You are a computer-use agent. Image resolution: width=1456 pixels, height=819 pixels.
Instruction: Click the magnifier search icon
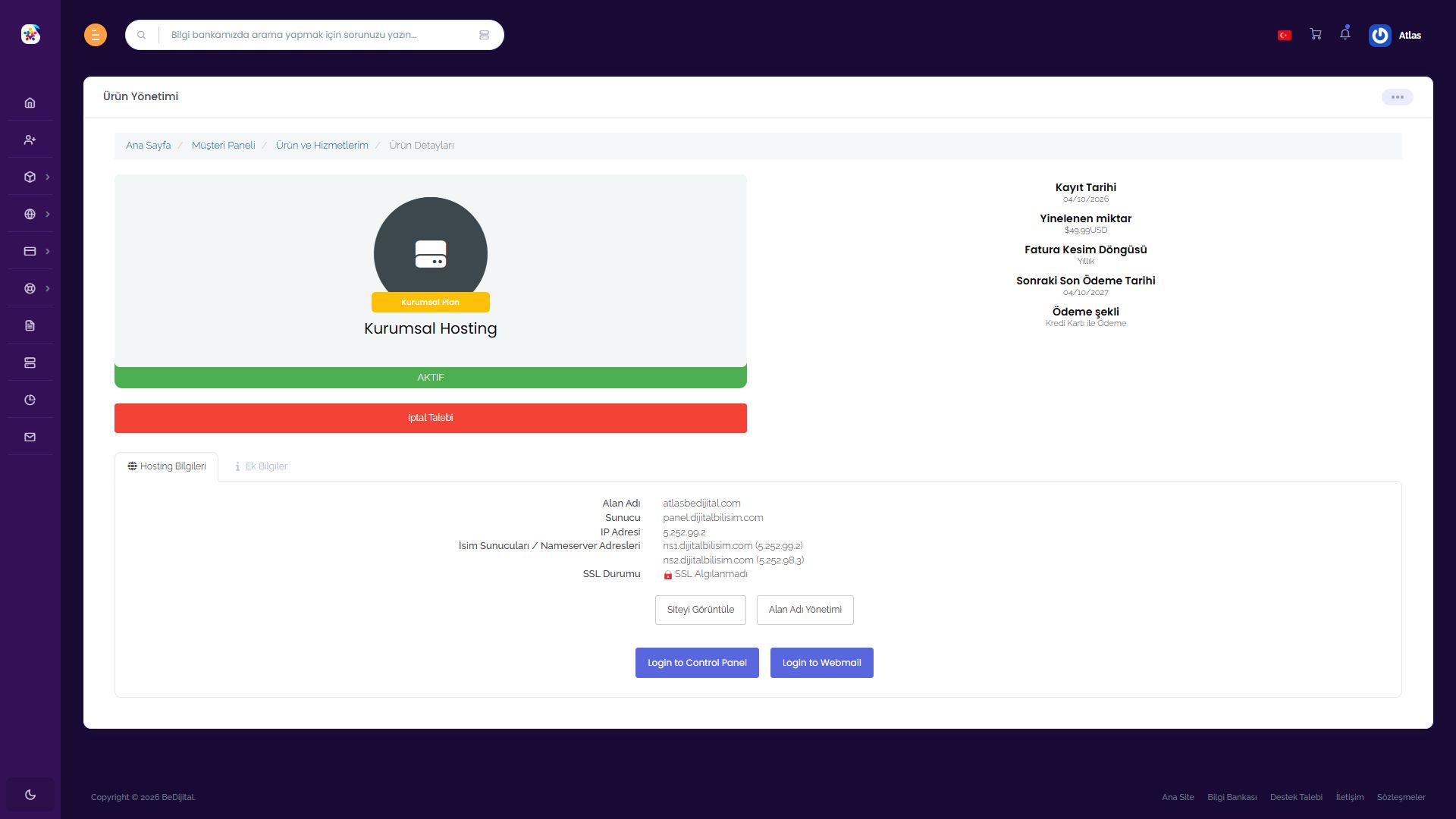(x=141, y=35)
